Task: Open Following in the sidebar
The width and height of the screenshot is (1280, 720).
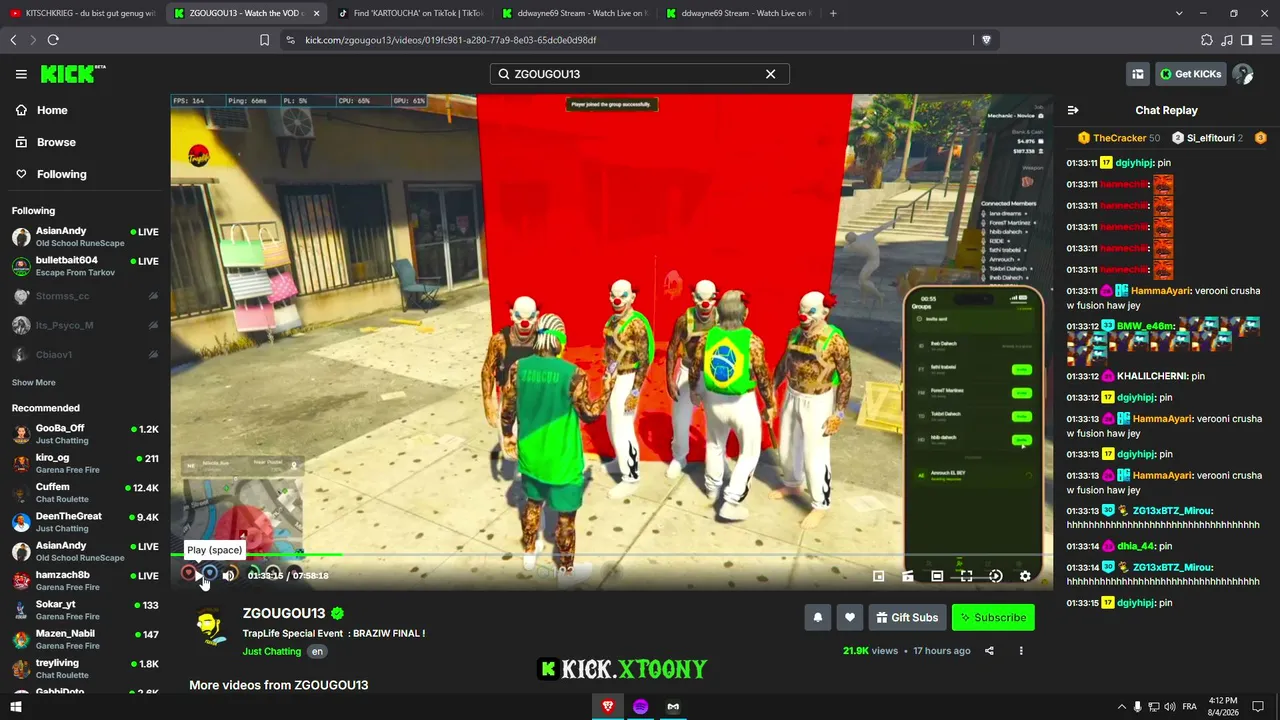Action: (85, 174)
